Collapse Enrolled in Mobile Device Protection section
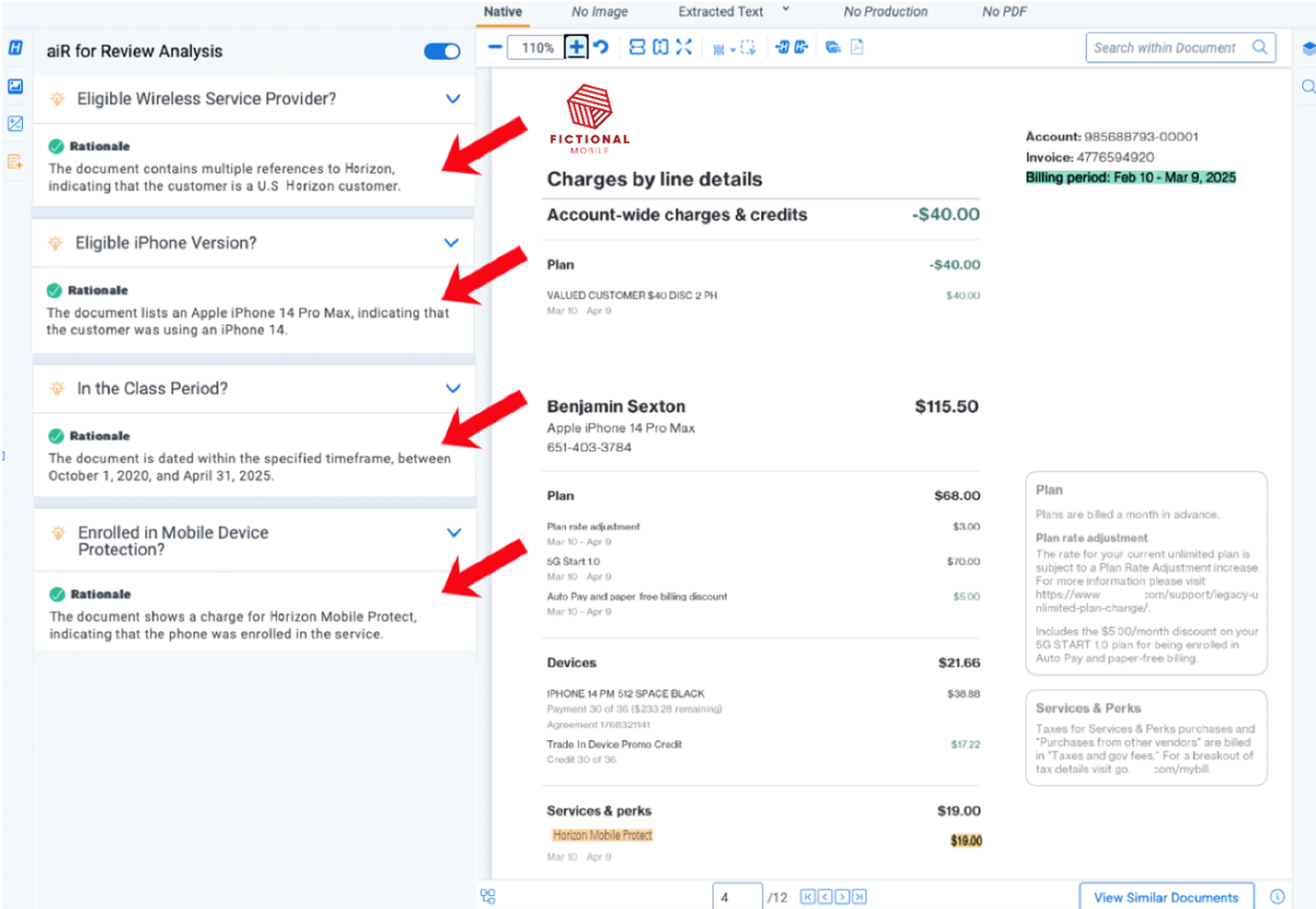This screenshot has width=1316, height=909. coord(453,533)
